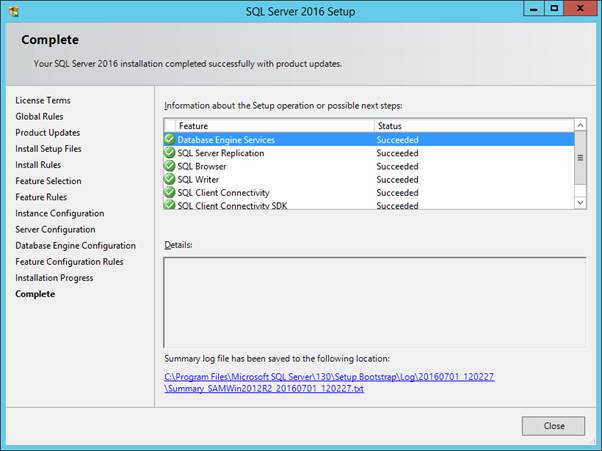This screenshot has width=602, height=451.
Task: Click Instance Configuration step in sidebar
Action: [x=60, y=213]
